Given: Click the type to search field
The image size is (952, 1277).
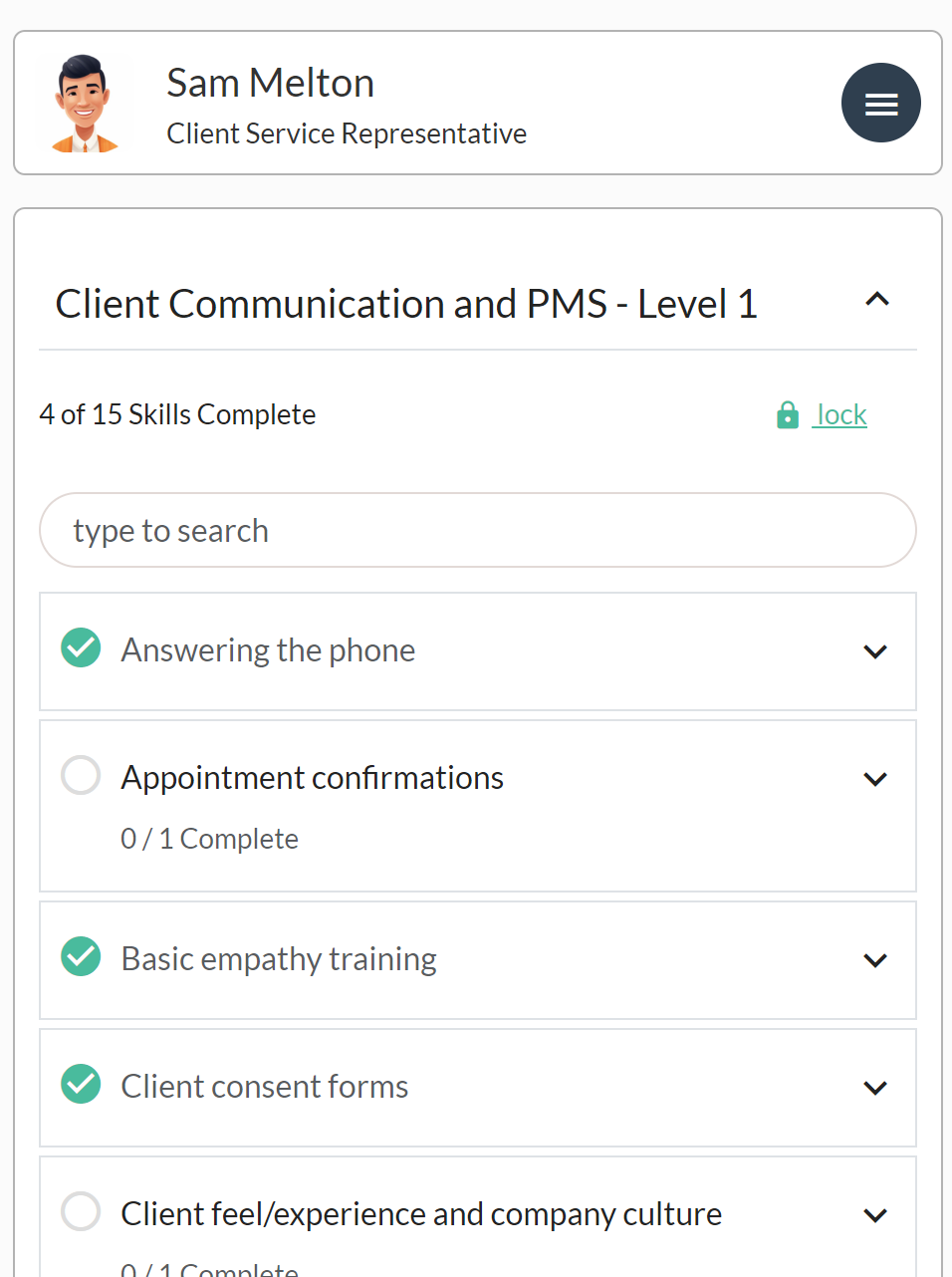Looking at the screenshot, I should (x=478, y=529).
